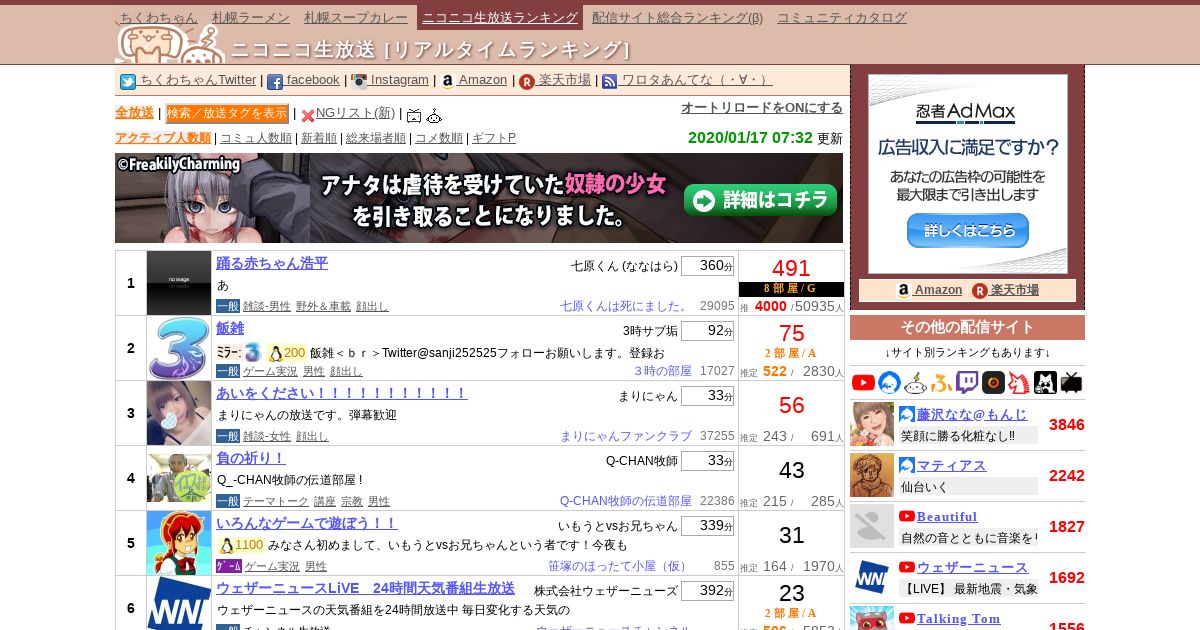
Task: Sort by 総来場者順
Action: [x=376, y=138]
